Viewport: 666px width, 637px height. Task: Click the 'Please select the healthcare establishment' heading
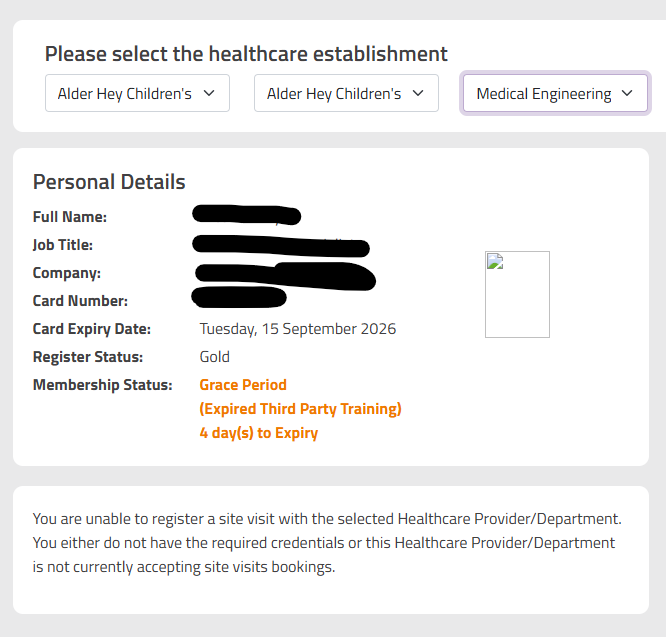pos(246,54)
